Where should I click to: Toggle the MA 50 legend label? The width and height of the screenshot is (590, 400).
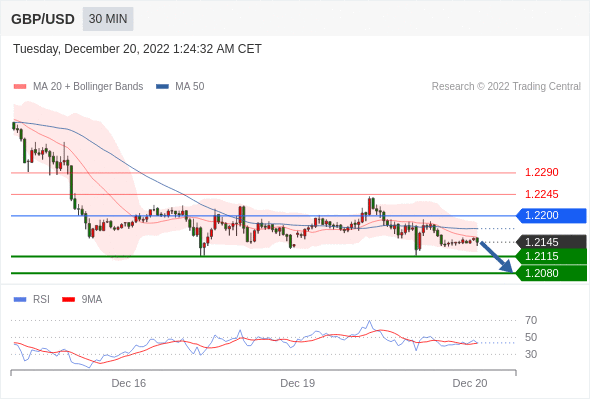pos(190,87)
